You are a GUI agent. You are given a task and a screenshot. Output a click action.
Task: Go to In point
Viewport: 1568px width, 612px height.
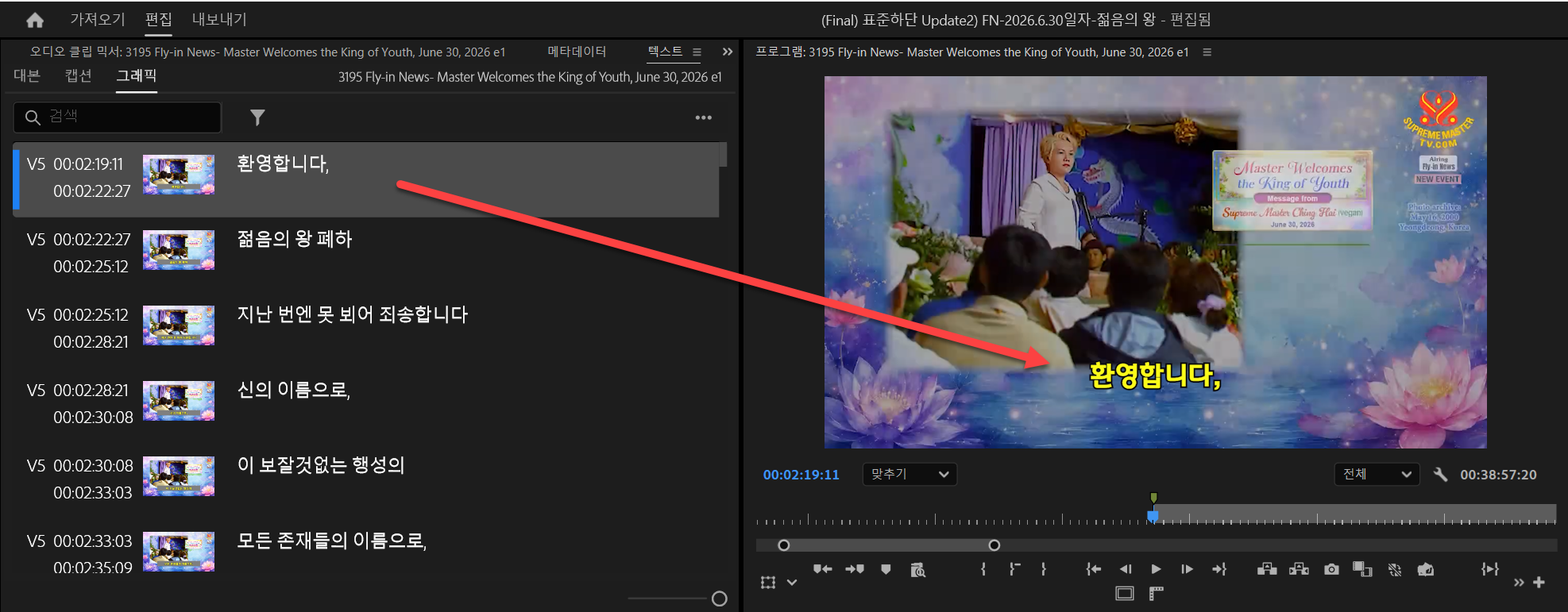(1094, 569)
